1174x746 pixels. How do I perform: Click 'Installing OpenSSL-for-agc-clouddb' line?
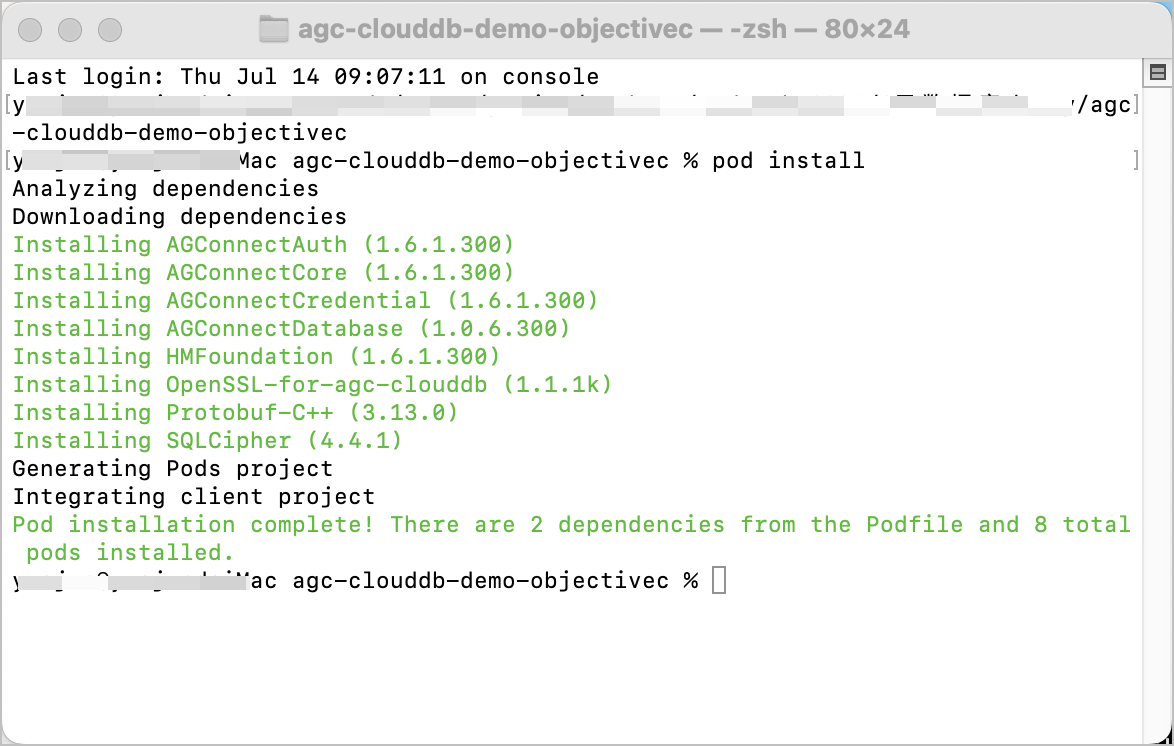click(x=312, y=384)
